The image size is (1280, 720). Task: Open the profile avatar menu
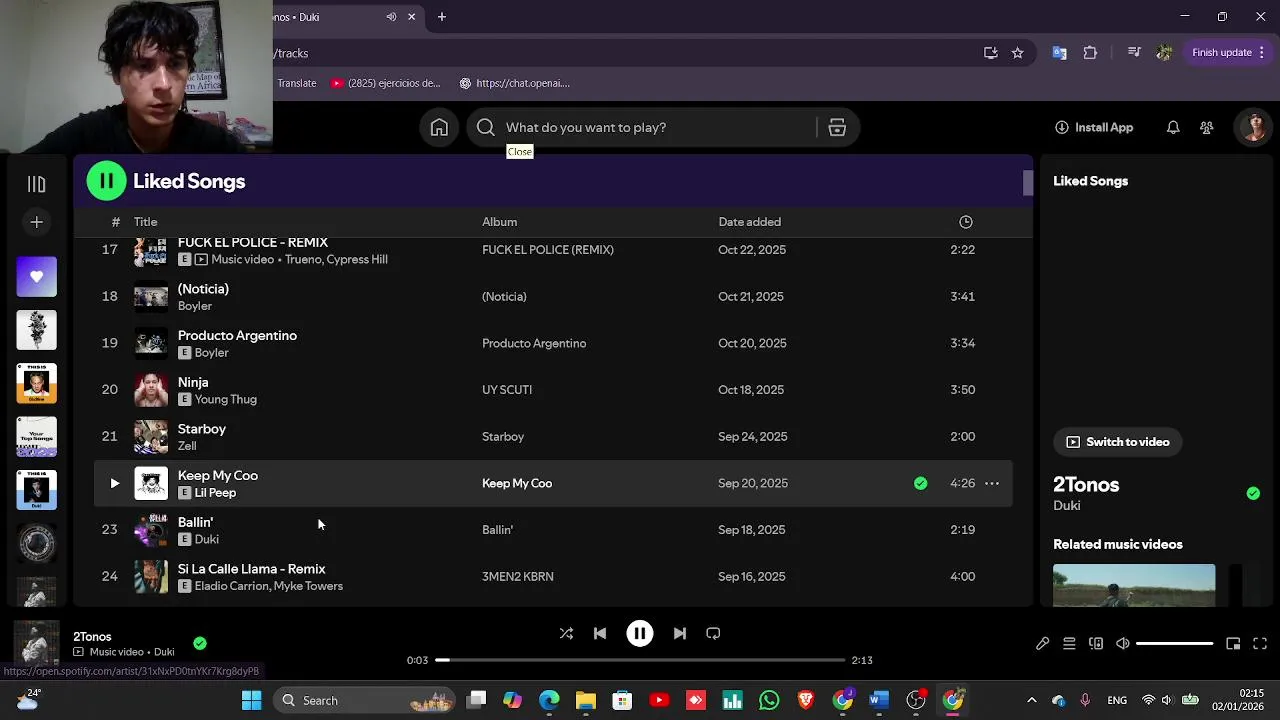1253,127
